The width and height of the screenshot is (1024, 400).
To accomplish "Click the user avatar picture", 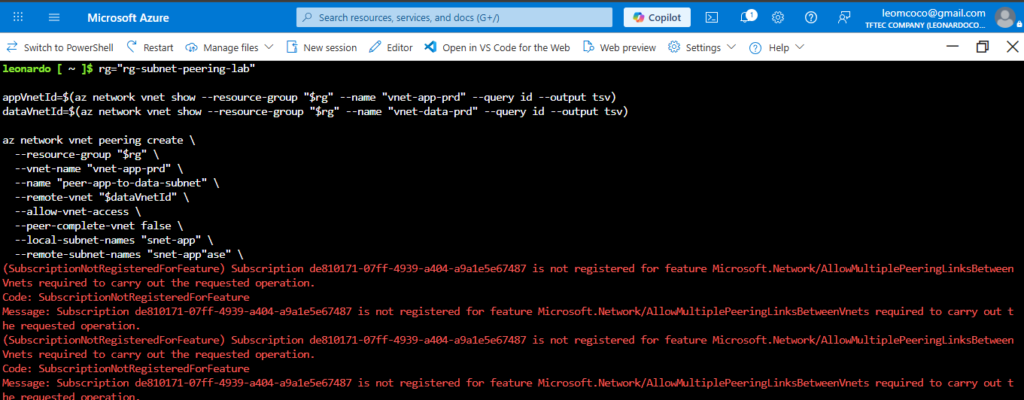I will 1005,18.
